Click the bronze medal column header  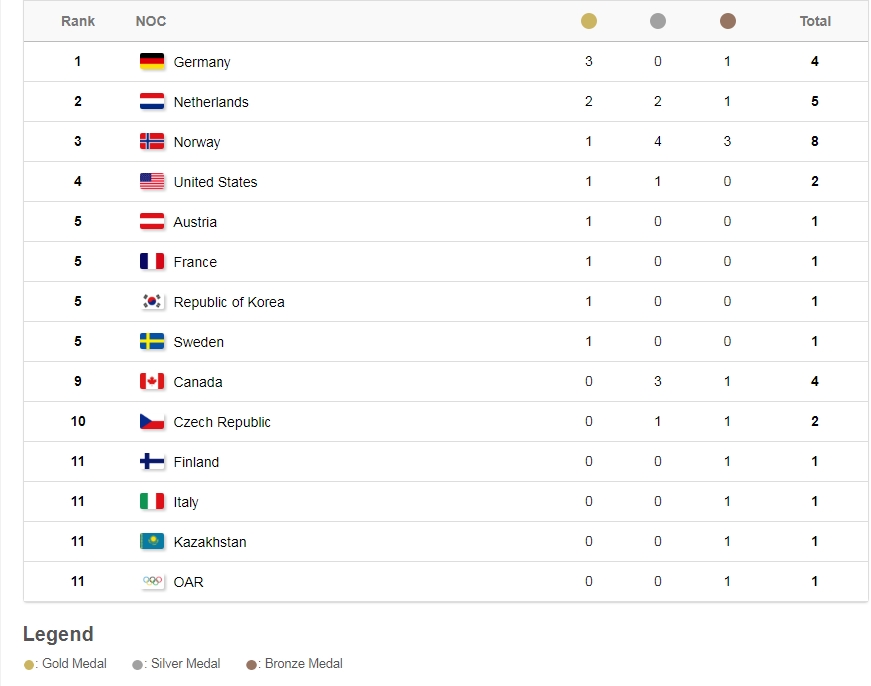click(x=727, y=21)
